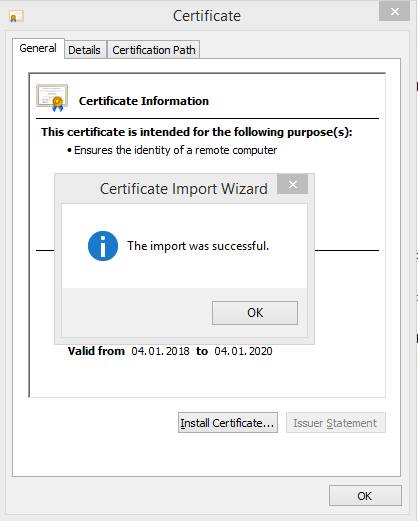The height and width of the screenshot is (521, 418).
Task: Open the Certification Path tab
Action: (x=154, y=50)
